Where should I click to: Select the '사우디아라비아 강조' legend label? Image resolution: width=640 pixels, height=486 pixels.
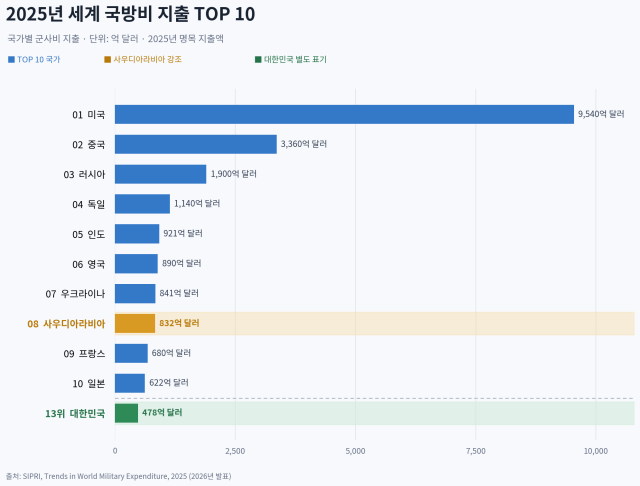147,60
